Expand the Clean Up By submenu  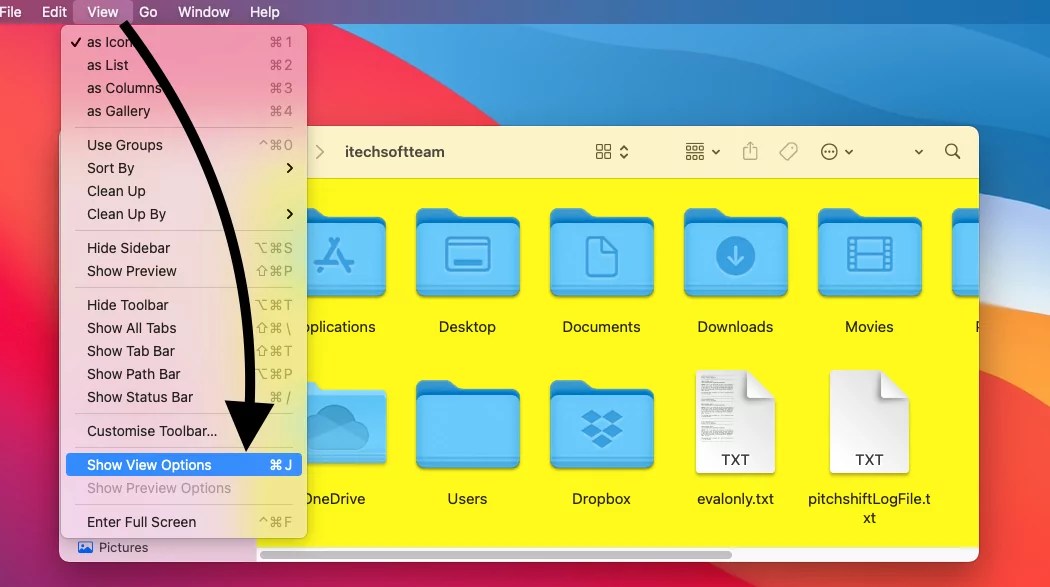tap(127, 214)
